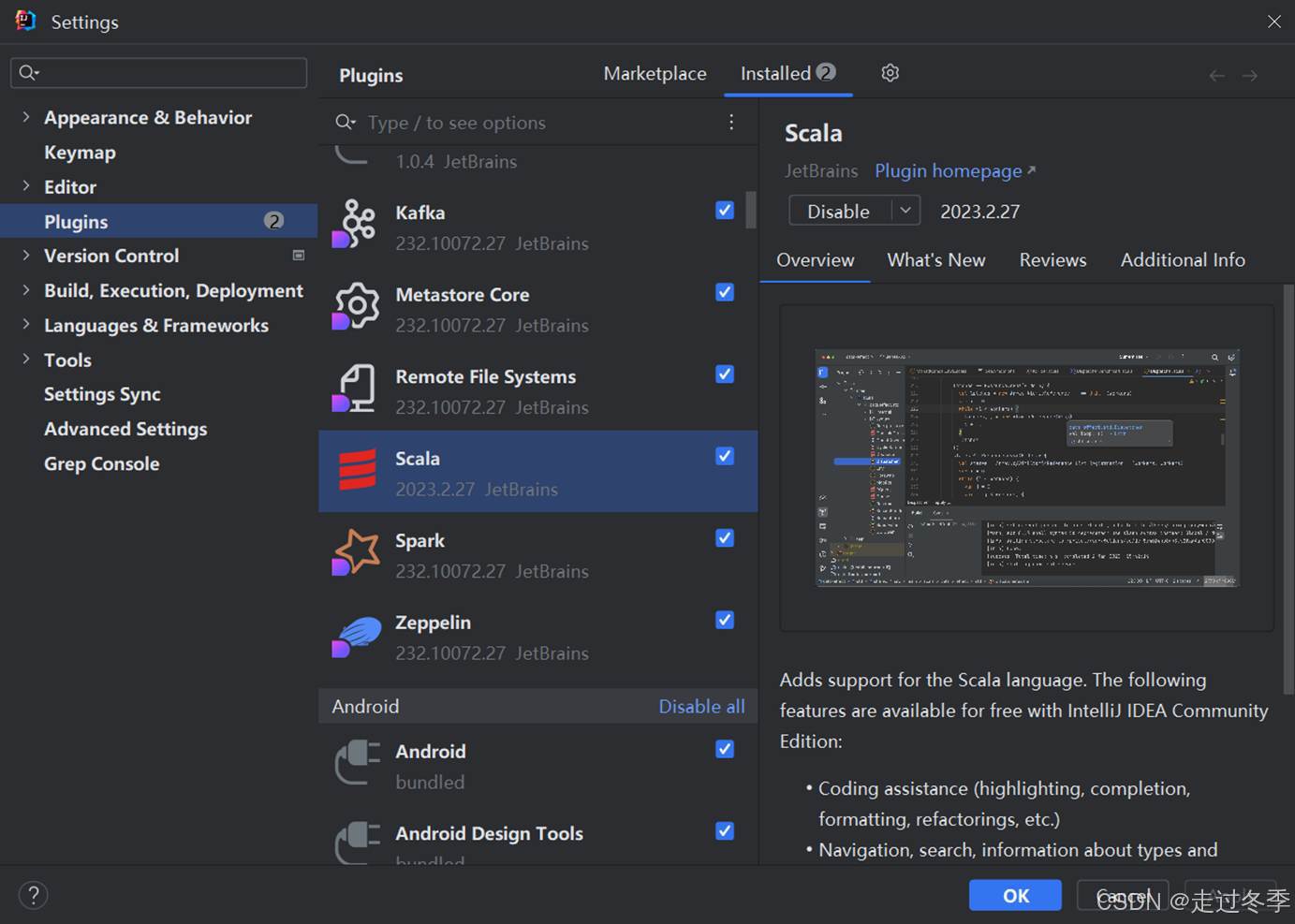Focus the settings search field
The width and height of the screenshot is (1295, 924).
coord(158,72)
